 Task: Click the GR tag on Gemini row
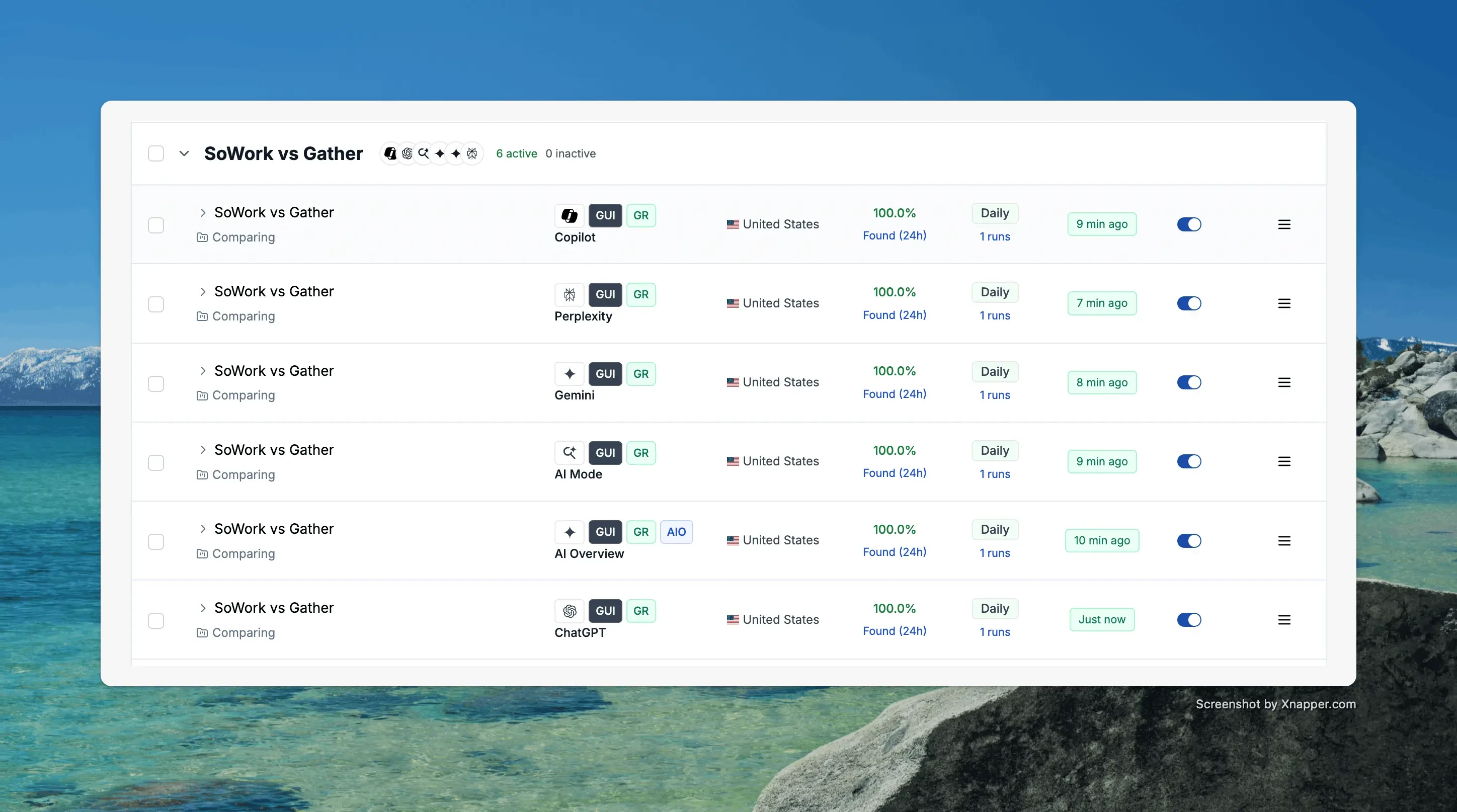(640, 374)
